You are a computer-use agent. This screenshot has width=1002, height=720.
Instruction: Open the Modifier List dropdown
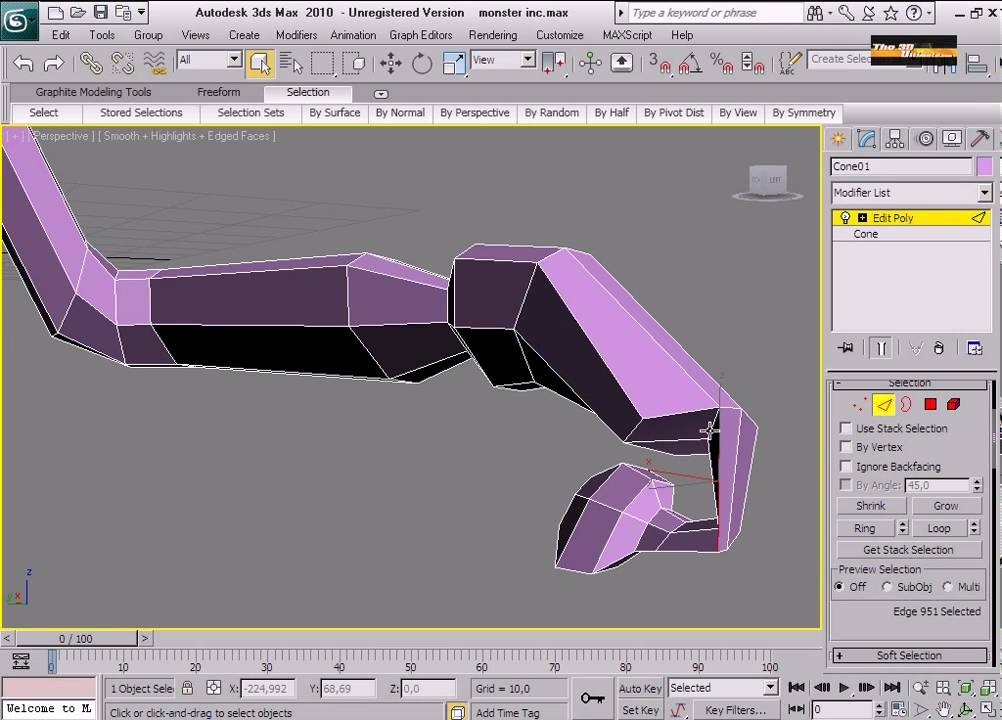pos(984,193)
